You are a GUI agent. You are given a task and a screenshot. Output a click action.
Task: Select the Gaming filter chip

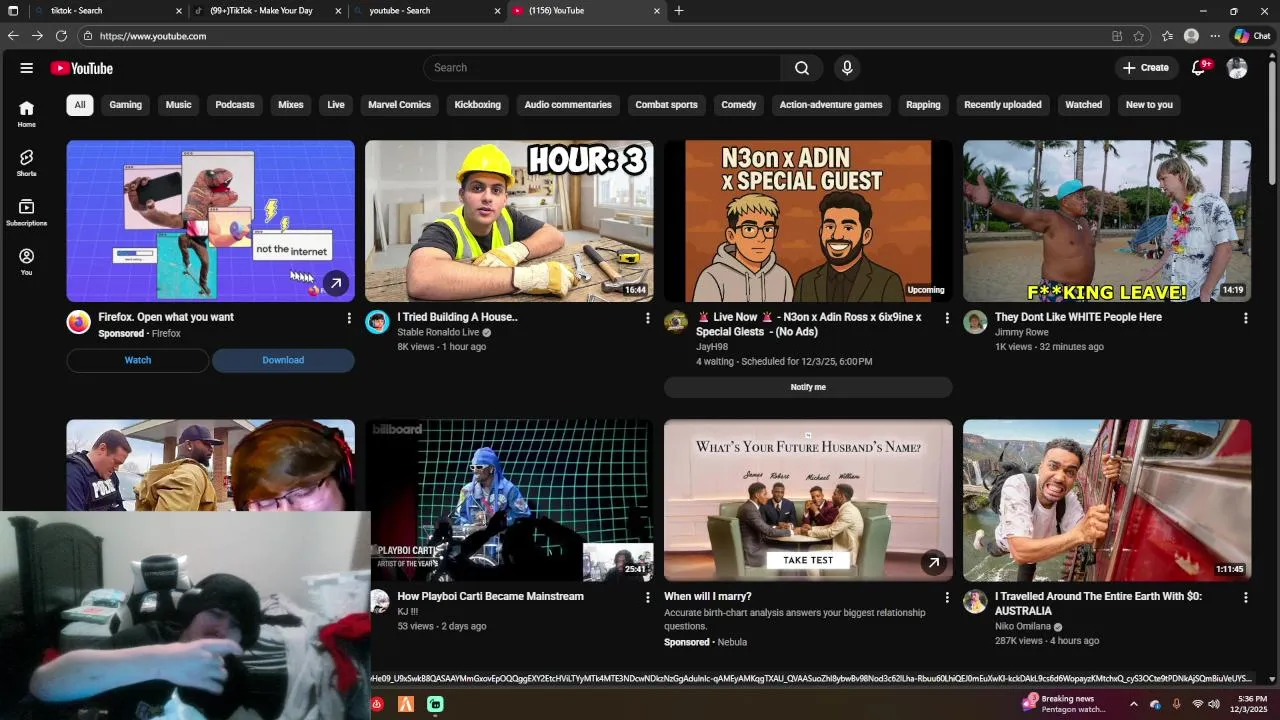(x=125, y=105)
